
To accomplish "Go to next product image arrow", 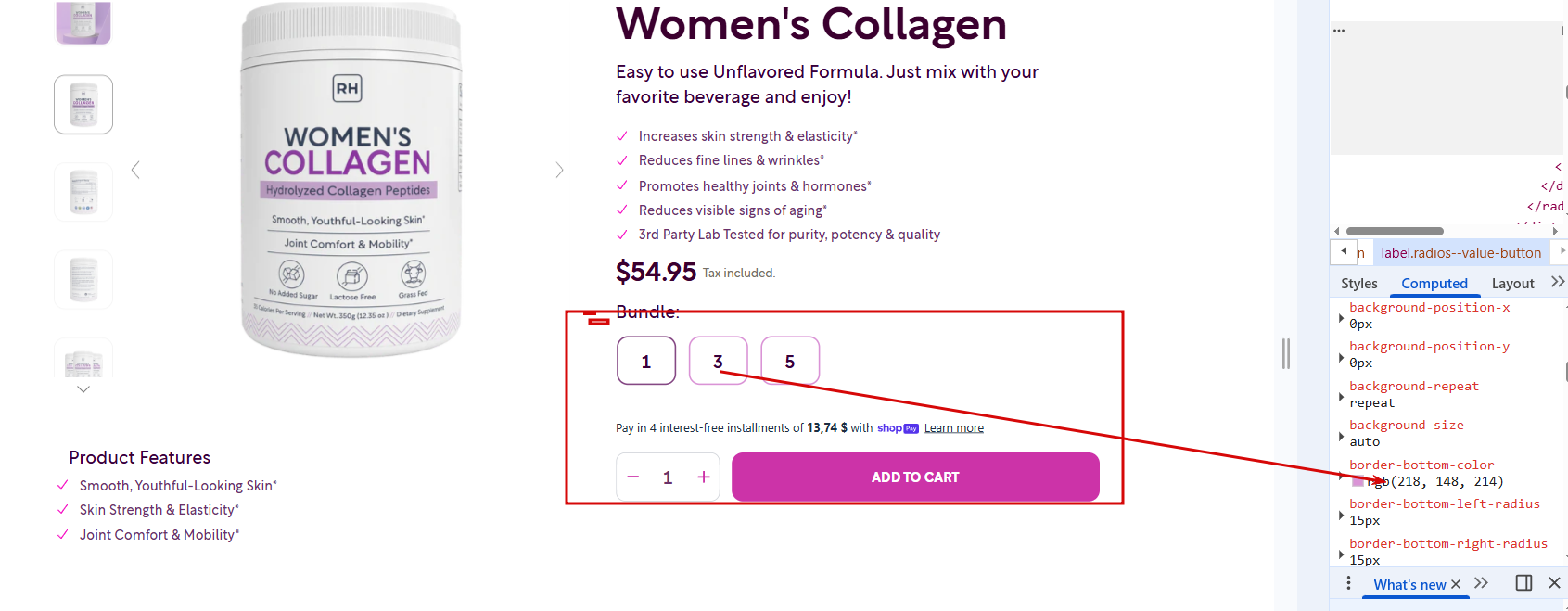I will pyautogui.click(x=559, y=170).
